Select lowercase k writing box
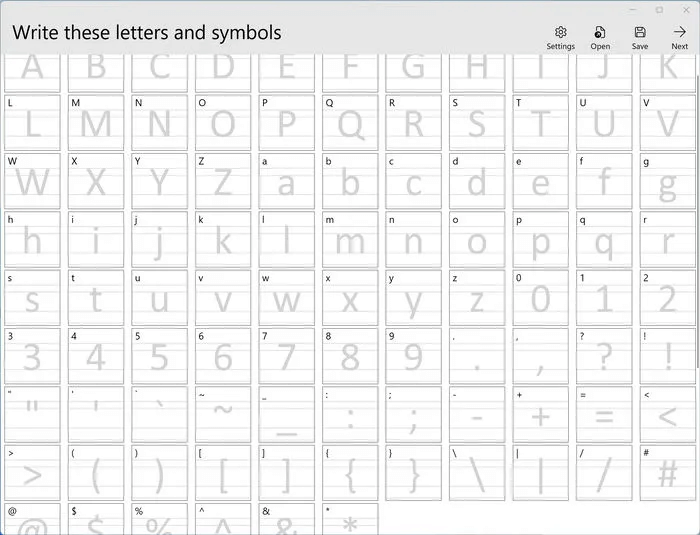 223,239
